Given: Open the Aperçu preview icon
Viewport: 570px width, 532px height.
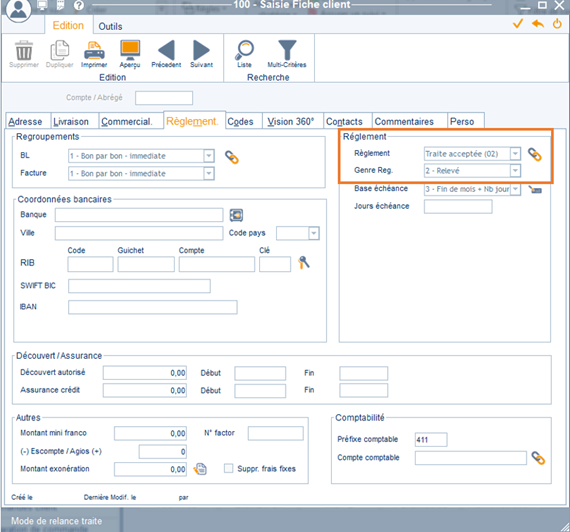Looking at the screenshot, I should (130, 50).
